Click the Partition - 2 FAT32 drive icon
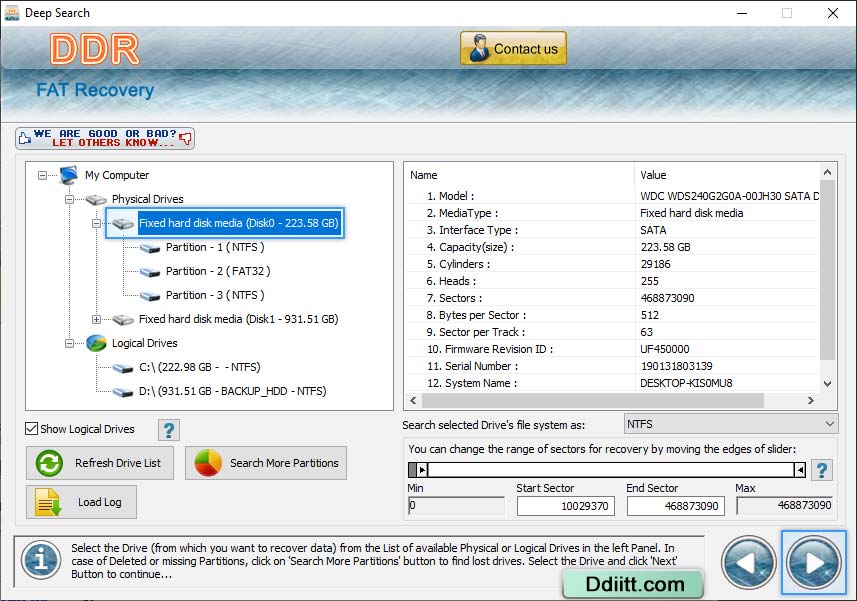 (150, 272)
